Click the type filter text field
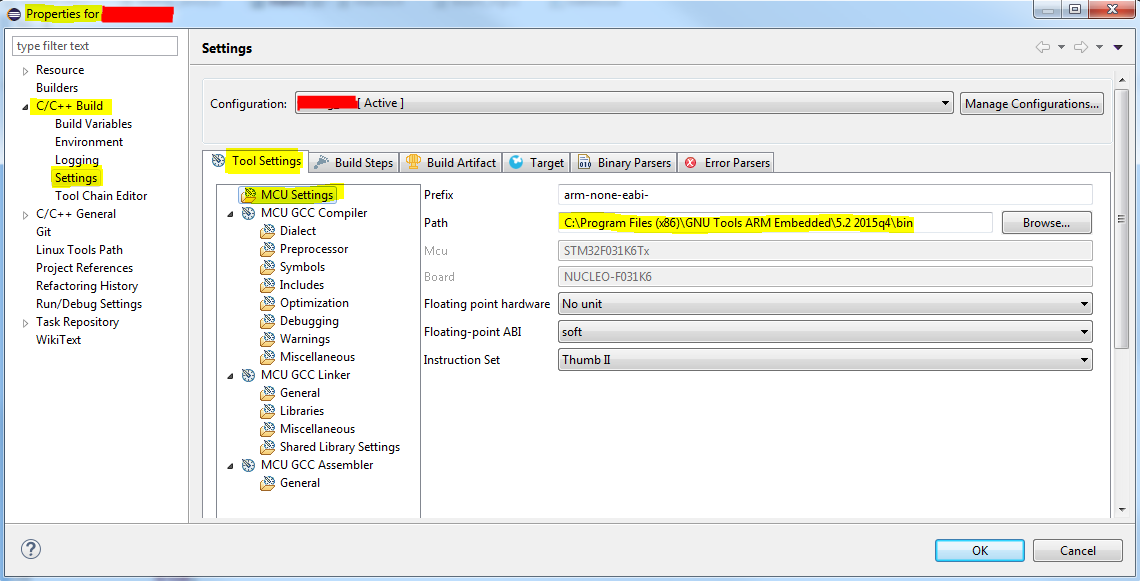Image resolution: width=1140 pixels, height=581 pixels. click(95, 46)
